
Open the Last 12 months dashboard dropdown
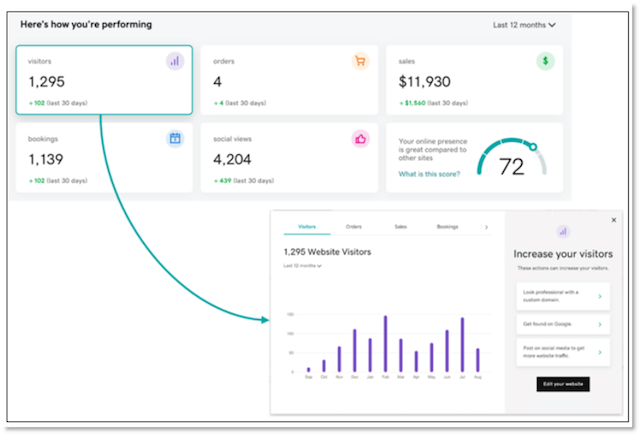pos(525,24)
